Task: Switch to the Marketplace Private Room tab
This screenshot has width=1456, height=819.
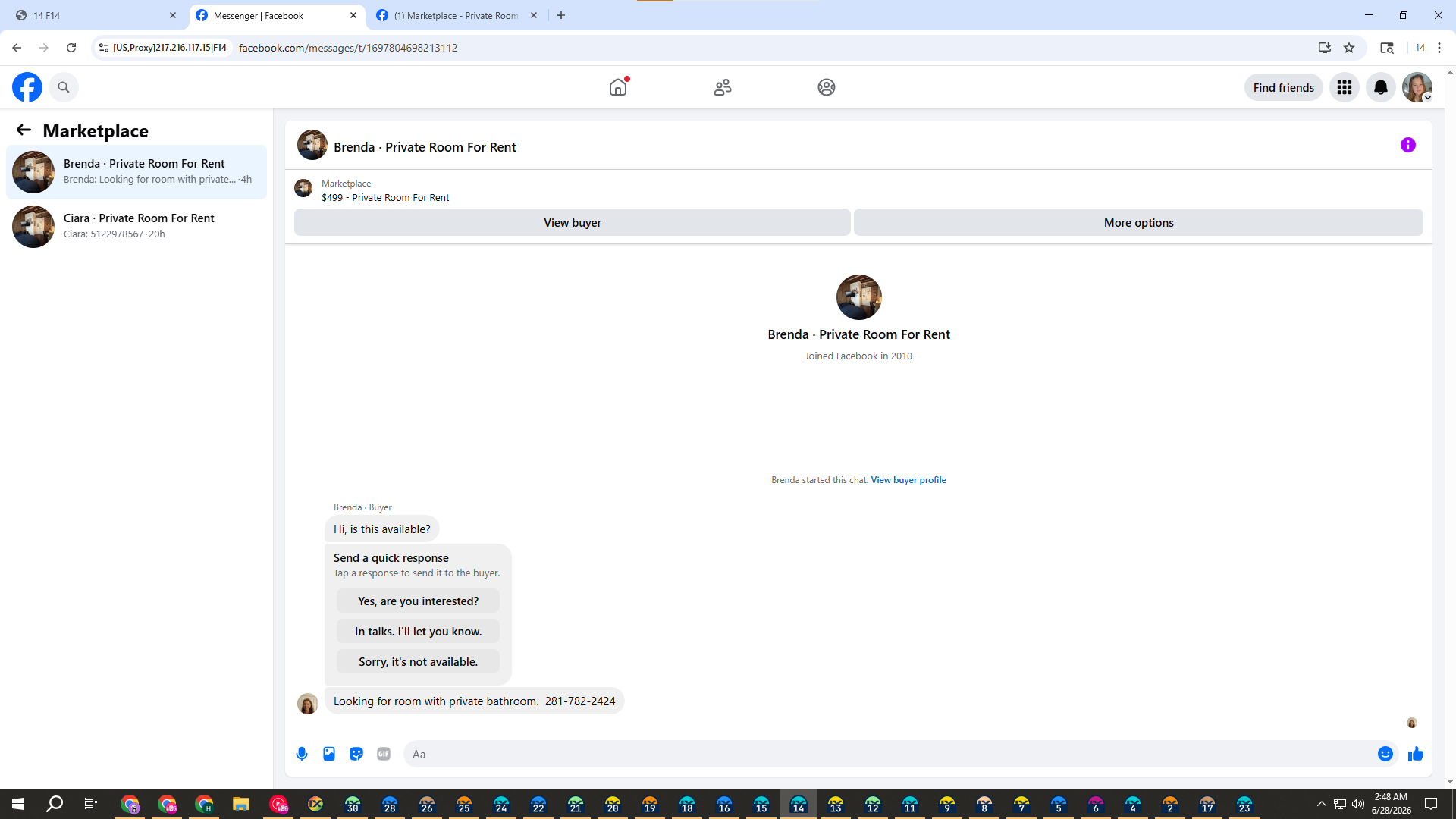Action: click(x=456, y=15)
